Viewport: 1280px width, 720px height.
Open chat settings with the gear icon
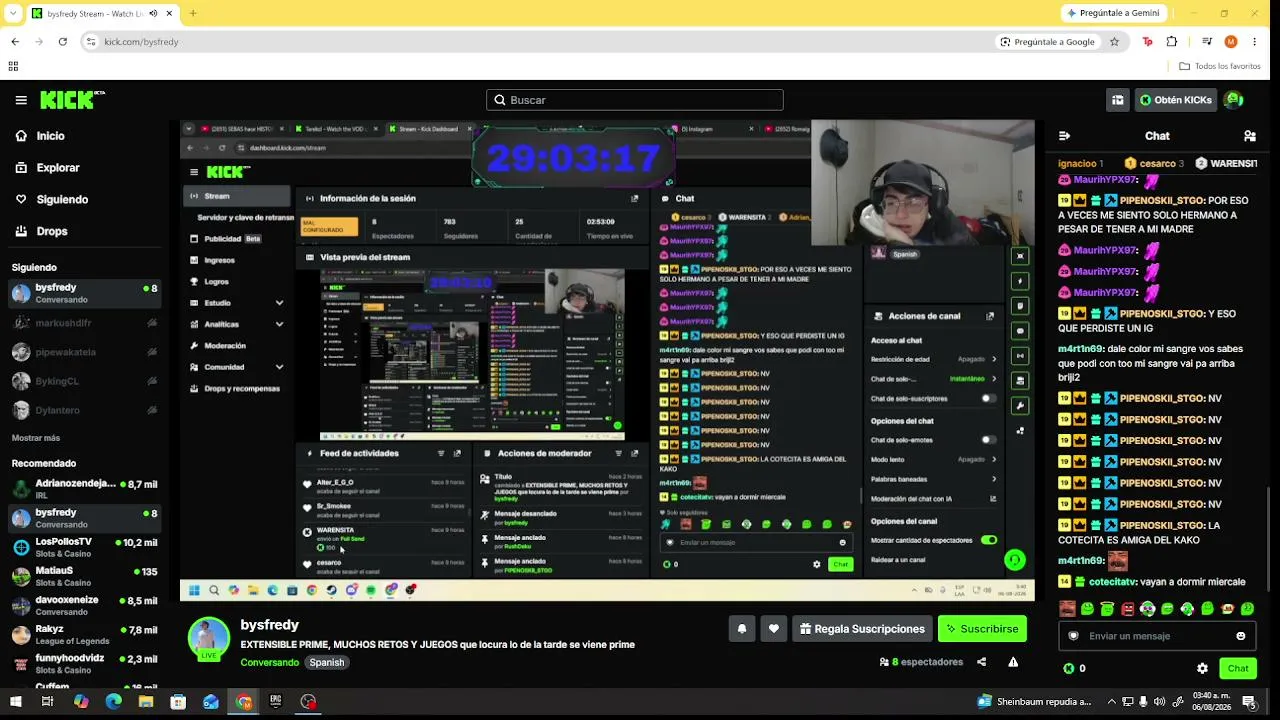tap(1202, 668)
